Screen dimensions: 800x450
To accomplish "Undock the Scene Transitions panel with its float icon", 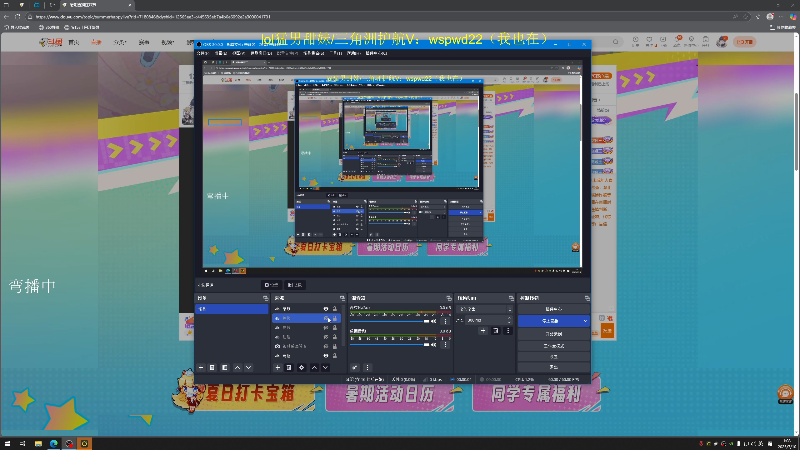I will click(x=511, y=298).
